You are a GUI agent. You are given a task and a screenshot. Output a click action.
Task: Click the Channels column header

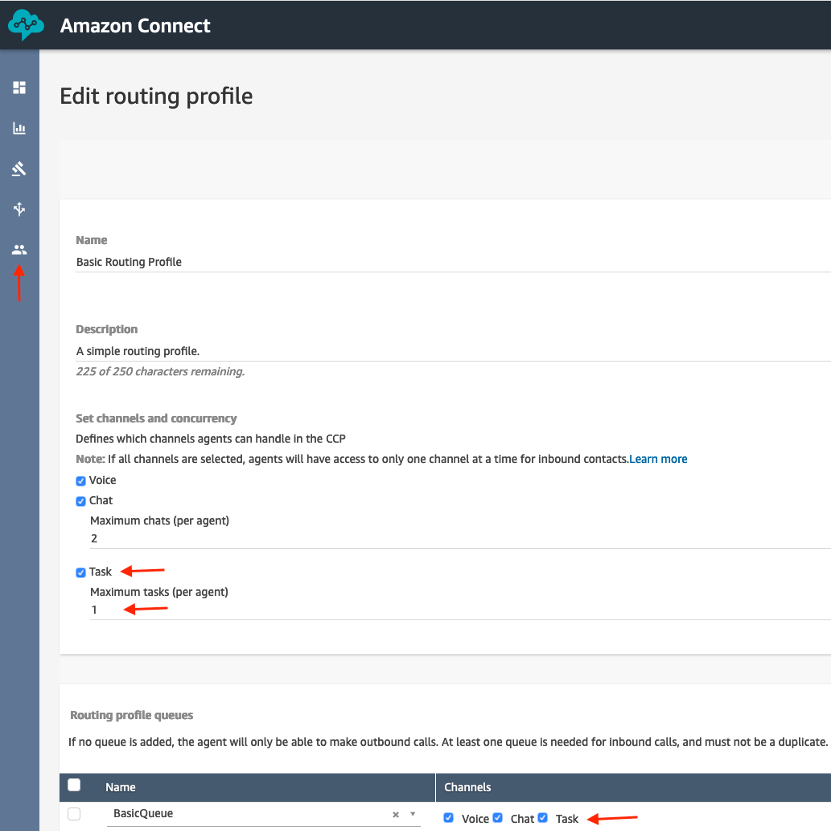(x=468, y=787)
